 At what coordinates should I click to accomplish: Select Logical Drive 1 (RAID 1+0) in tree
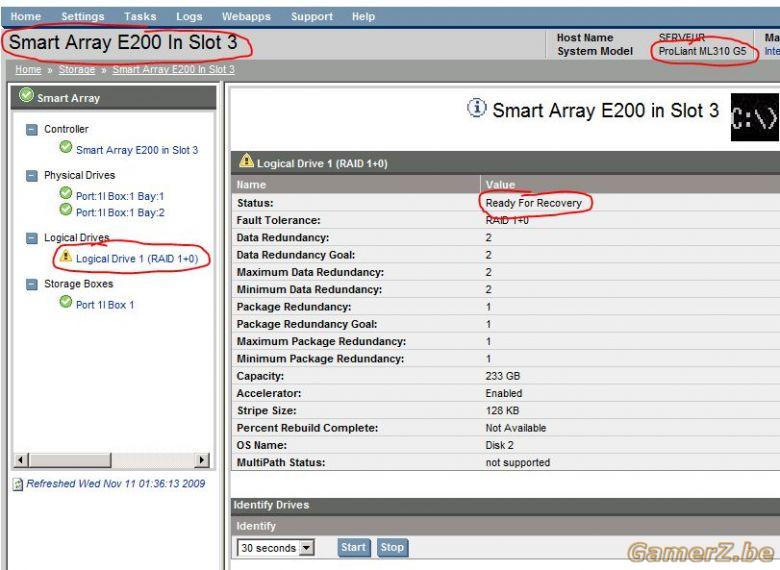137,259
